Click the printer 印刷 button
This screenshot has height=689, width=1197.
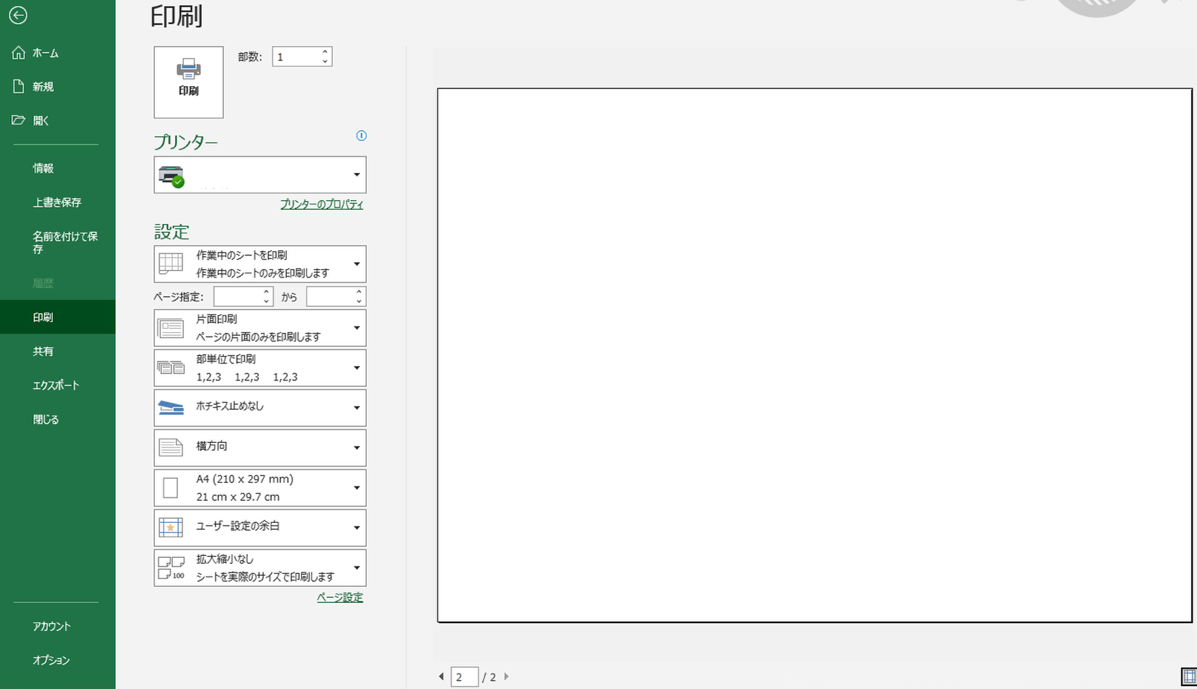(188, 81)
